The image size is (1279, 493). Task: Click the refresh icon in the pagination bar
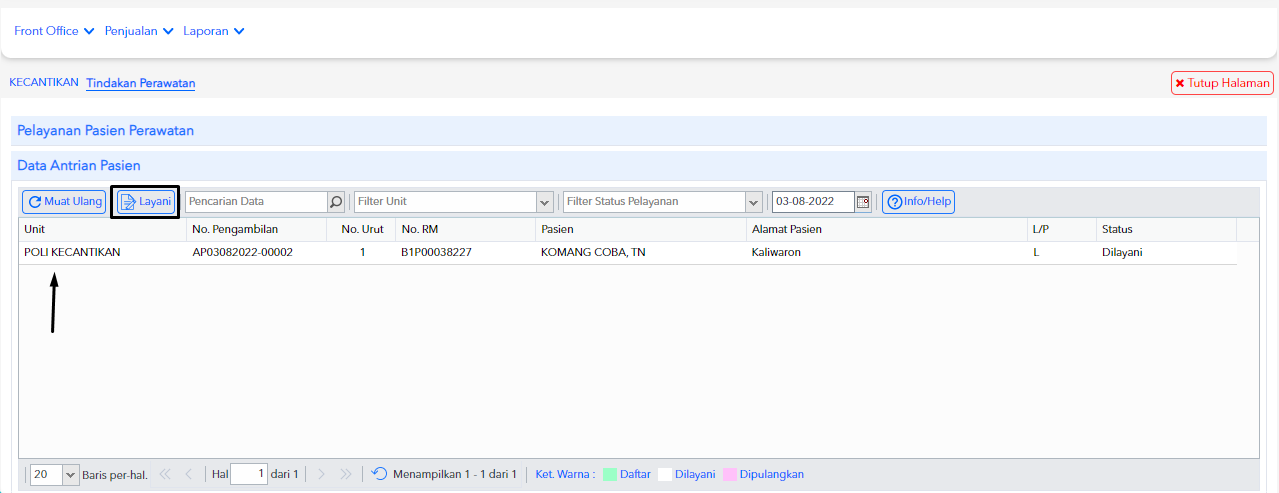pos(379,474)
